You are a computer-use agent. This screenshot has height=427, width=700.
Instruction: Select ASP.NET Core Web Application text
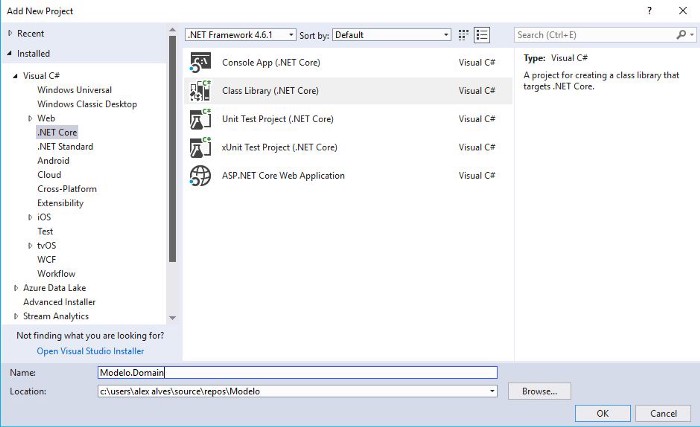[x=283, y=176]
